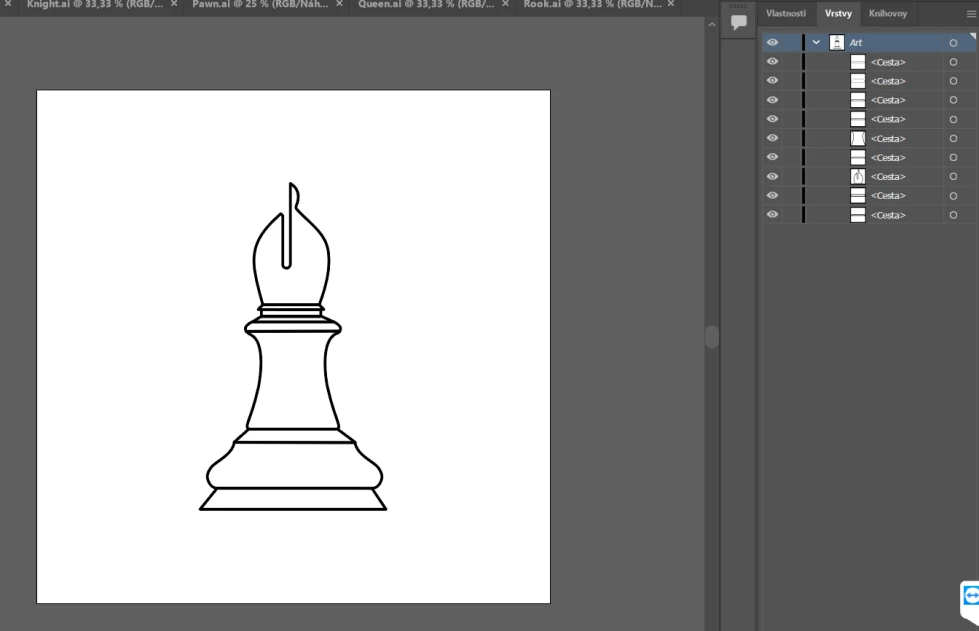This screenshot has width=979, height=631.
Task: Target the <Cesta> with bishop head thumbnail
Action: tap(953, 177)
